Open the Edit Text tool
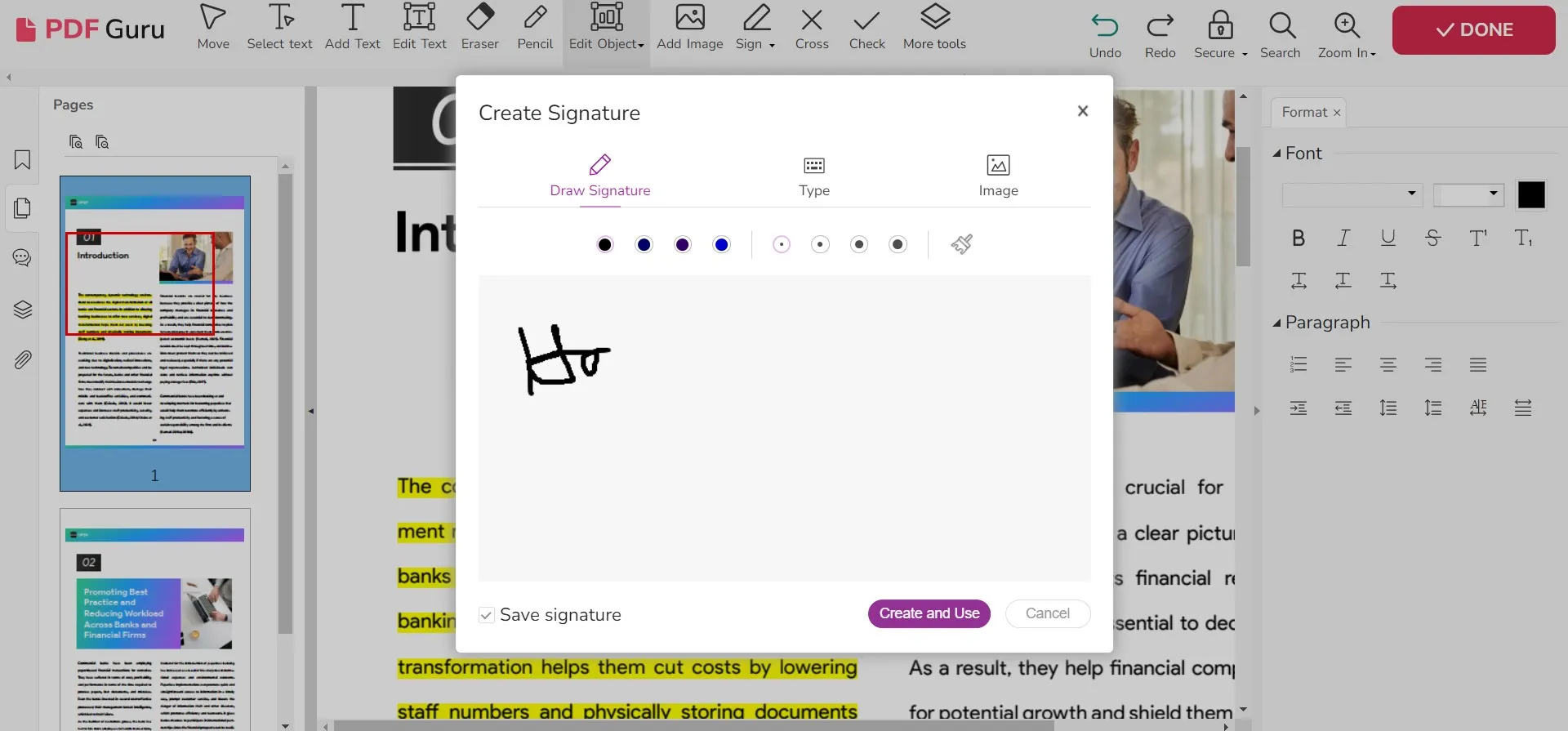 tap(419, 28)
